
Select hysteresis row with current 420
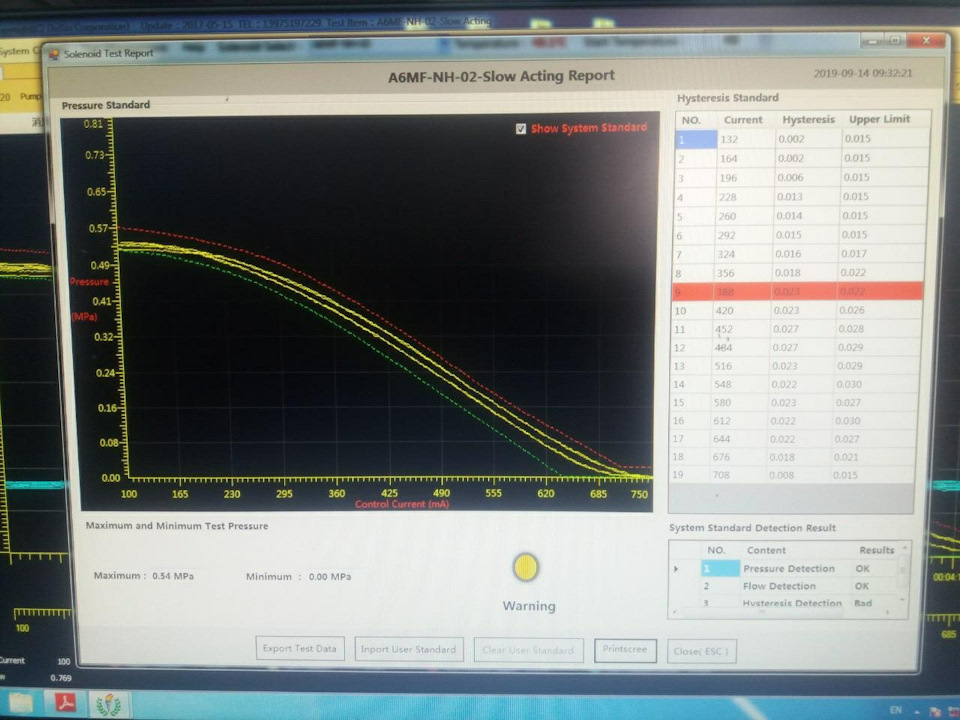(797, 310)
